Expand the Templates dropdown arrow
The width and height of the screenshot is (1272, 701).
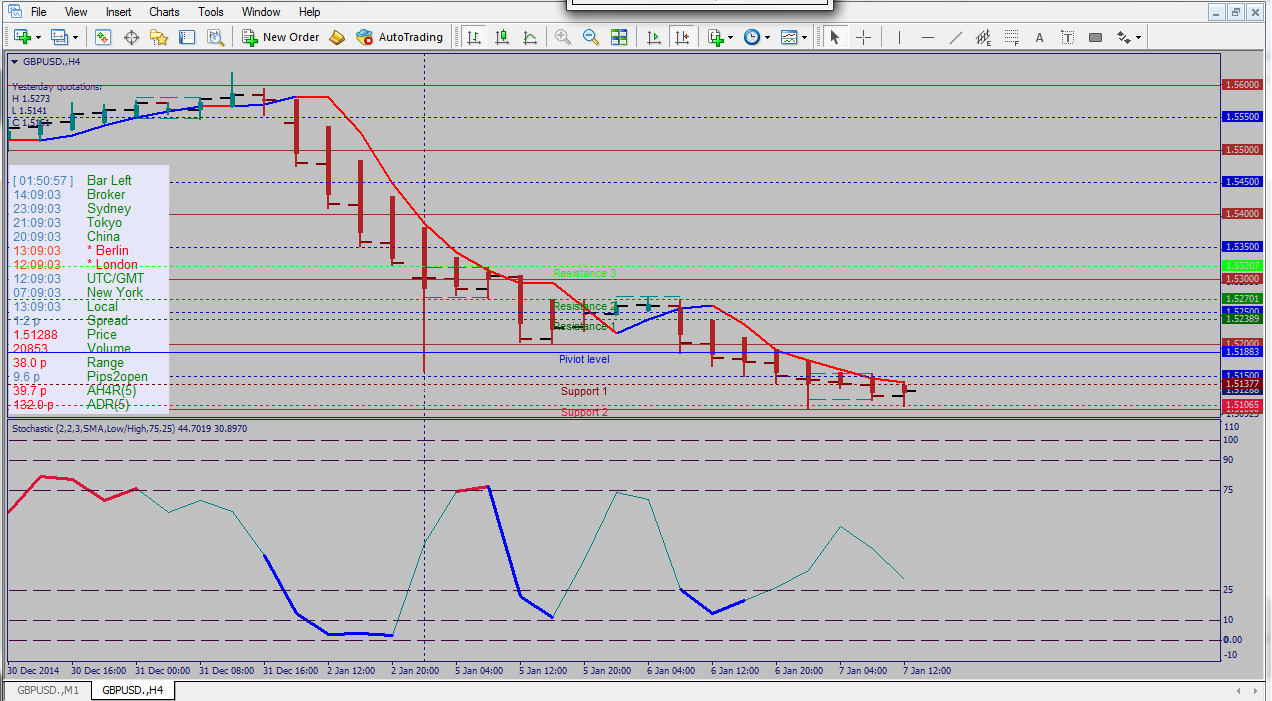pyautogui.click(x=805, y=37)
